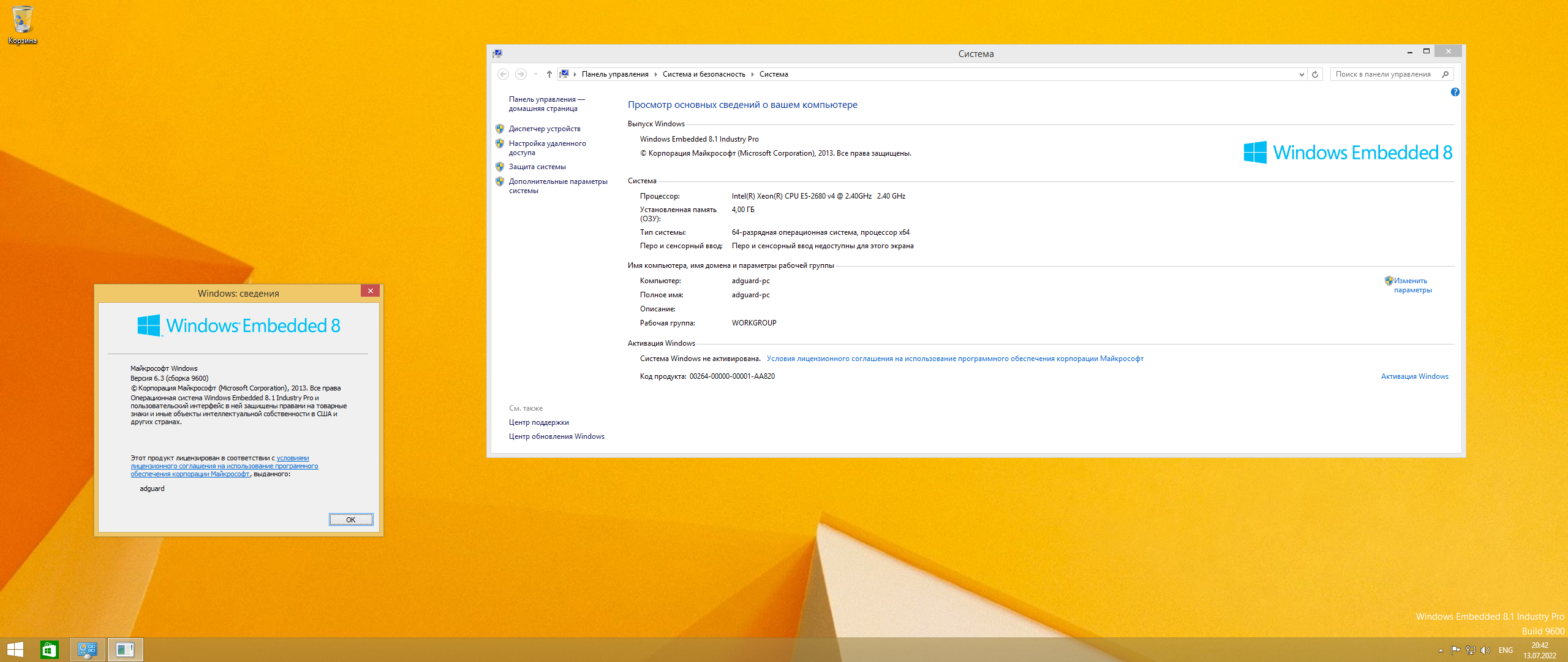
Task: Click the network tray icon
Action: pos(1470,650)
